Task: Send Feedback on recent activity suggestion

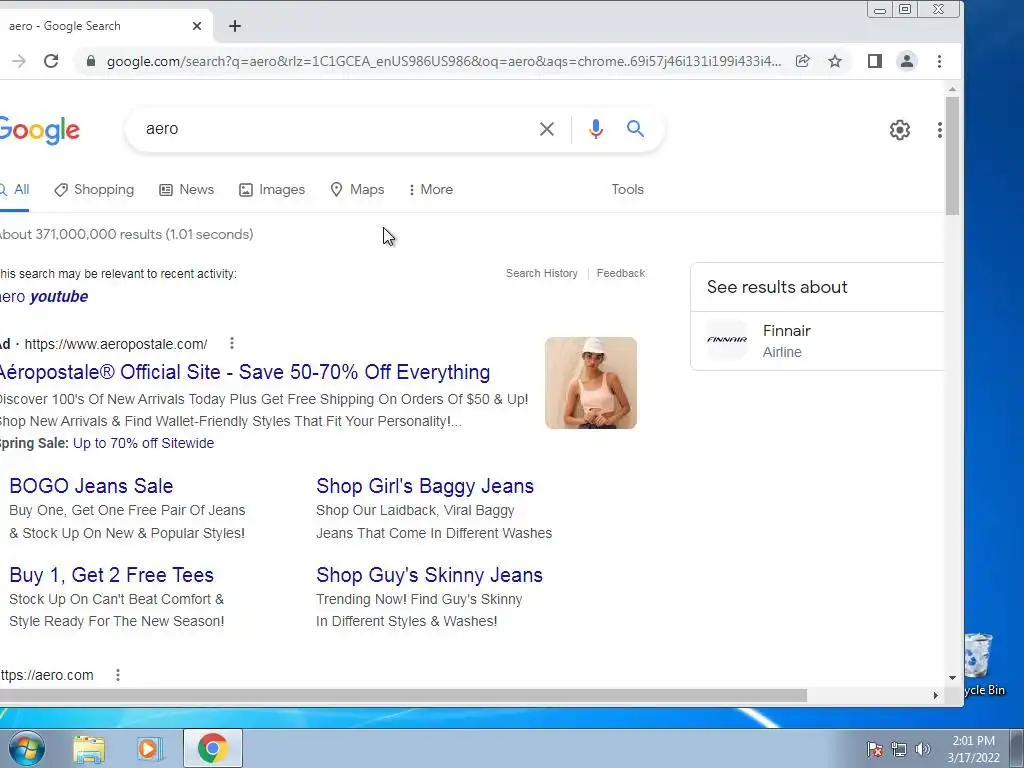Action: (x=620, y=273)
